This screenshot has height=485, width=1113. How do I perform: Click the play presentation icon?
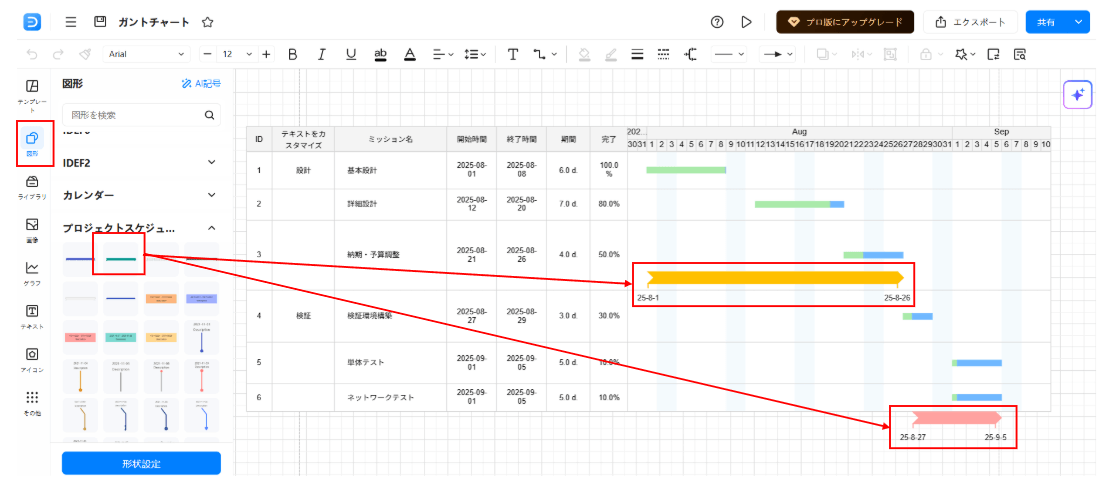[x=746, y=22]
